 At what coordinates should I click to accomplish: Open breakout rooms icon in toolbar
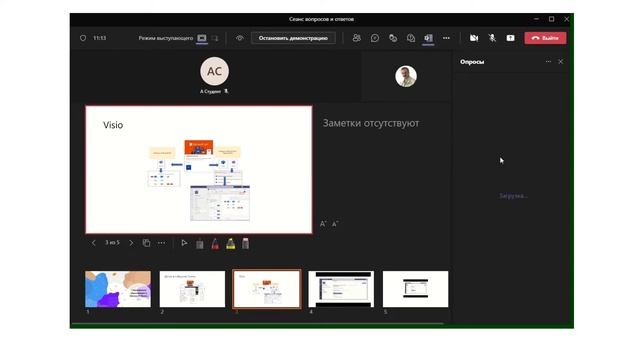coord(411,38)
